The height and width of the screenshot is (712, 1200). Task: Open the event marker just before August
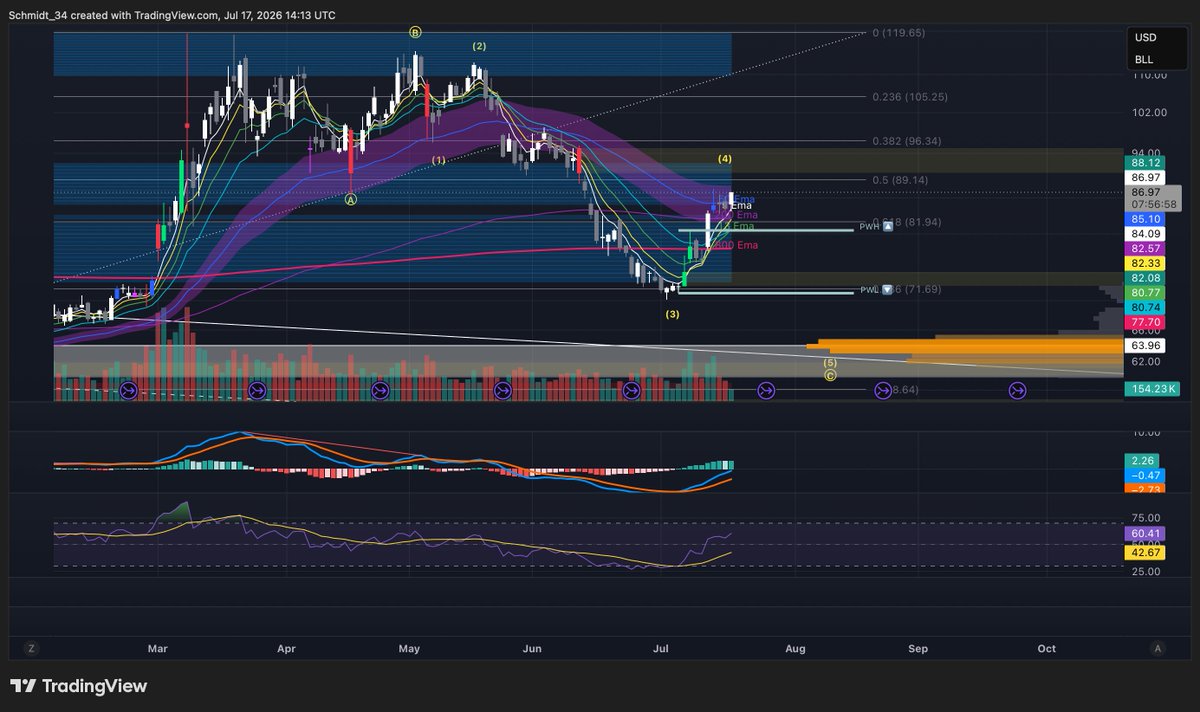[x=766, y=390]
